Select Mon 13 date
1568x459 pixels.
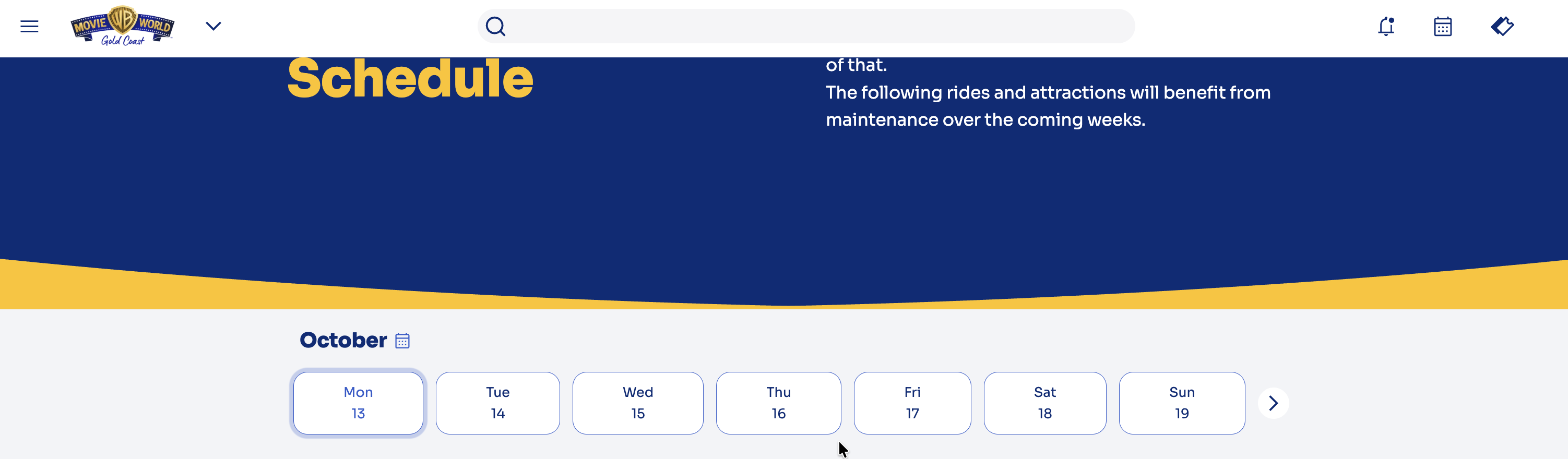[358, 403]
